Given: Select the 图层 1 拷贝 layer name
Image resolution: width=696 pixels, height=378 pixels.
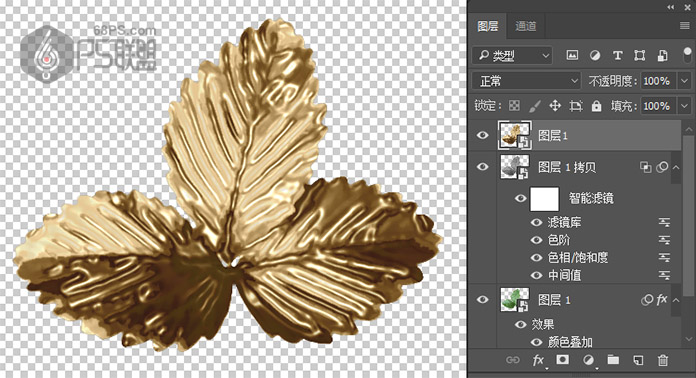Looking at the screenshot, I should pos(567,167).
